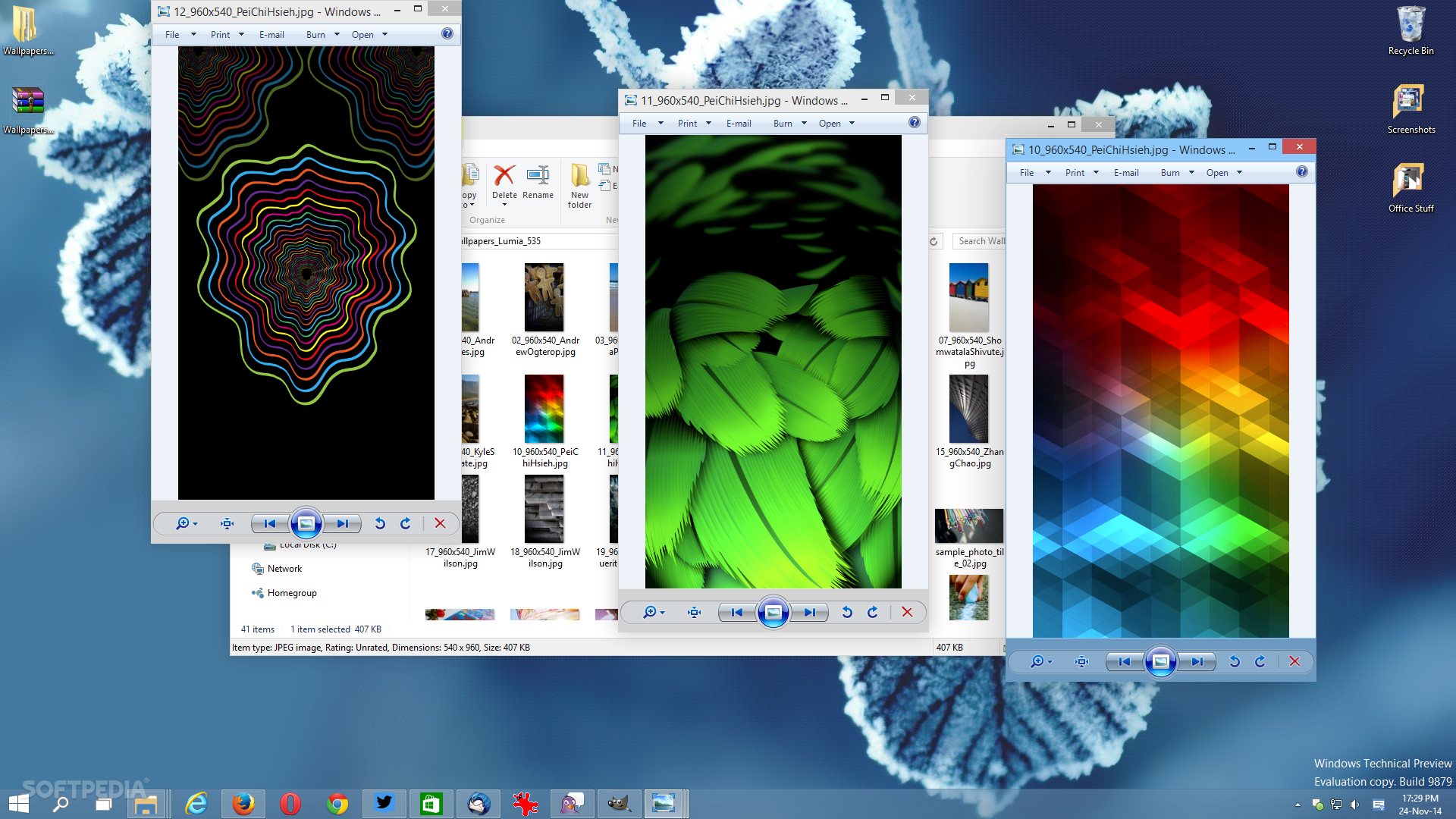The image size is (1456, 819).
Task: Play slide show in 11_960x540 viewer
Action: pyautogui.click(x=773, y=613)
